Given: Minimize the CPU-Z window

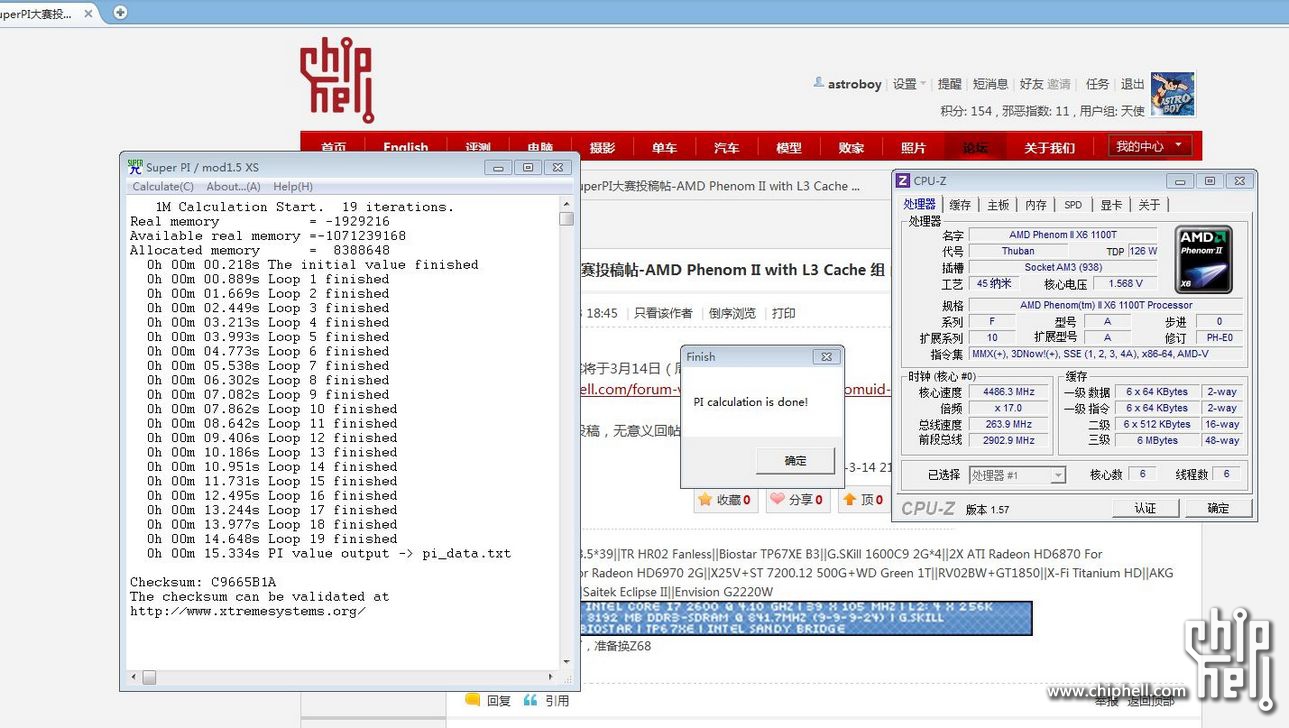Looking at the screenshot, I should pos(1182,181).
